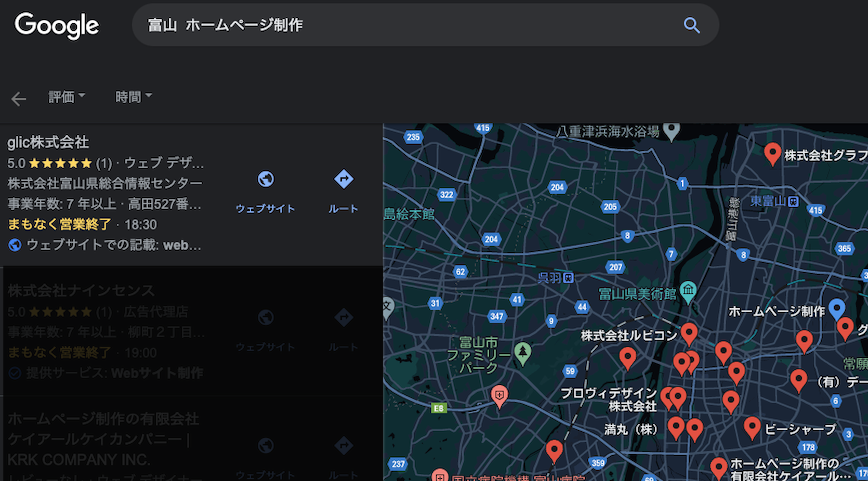This screenshot has height=481, width=868.
Task: Click map pin for 株式会社グラフ
Action: pyautogui.click(x=772, y=153)
